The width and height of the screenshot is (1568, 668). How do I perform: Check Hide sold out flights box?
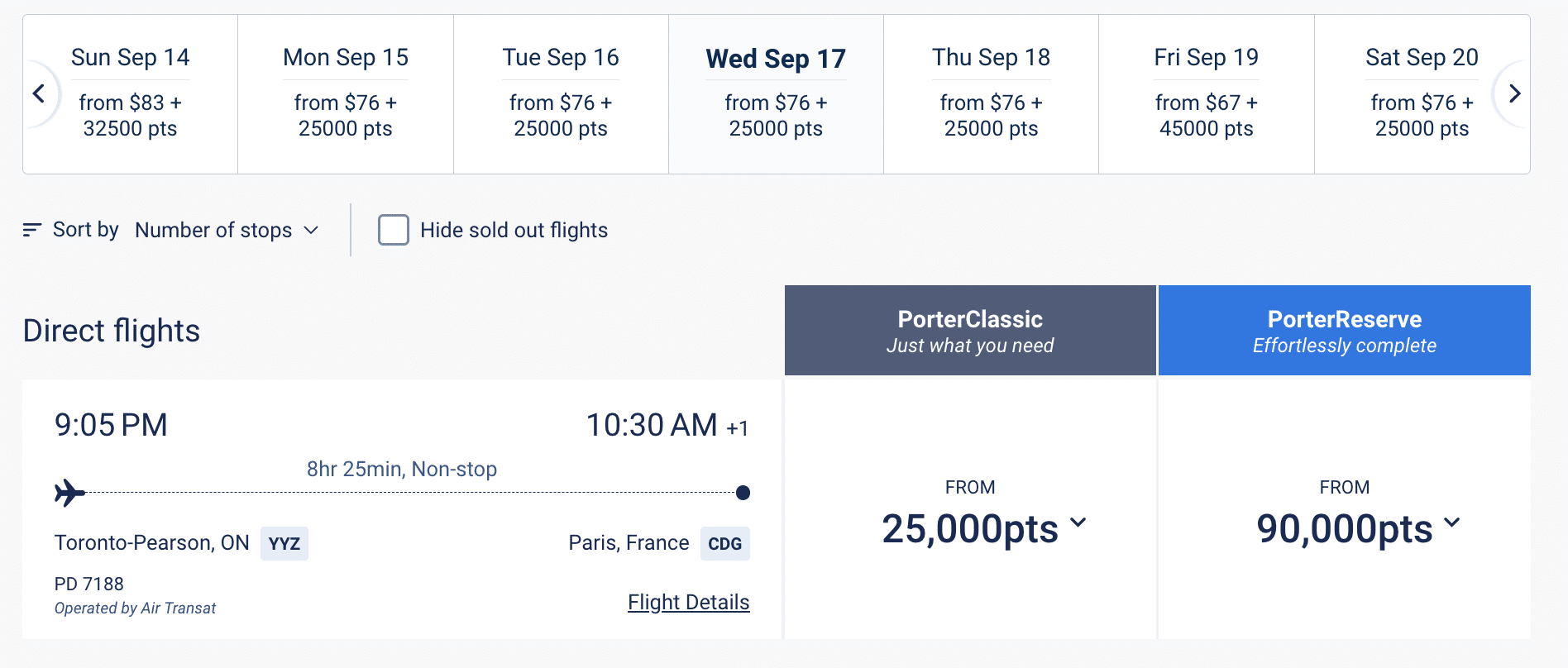click(x=394, y=230)
